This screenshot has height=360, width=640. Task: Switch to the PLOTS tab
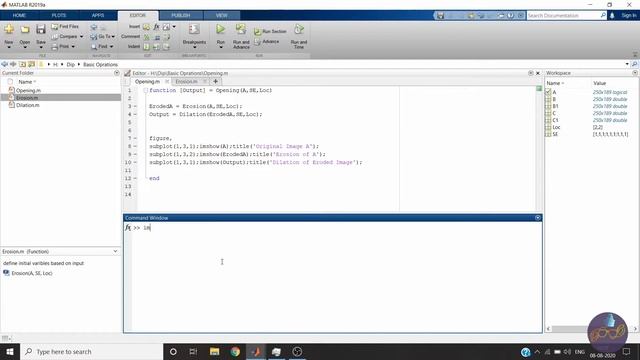[59, 16]
